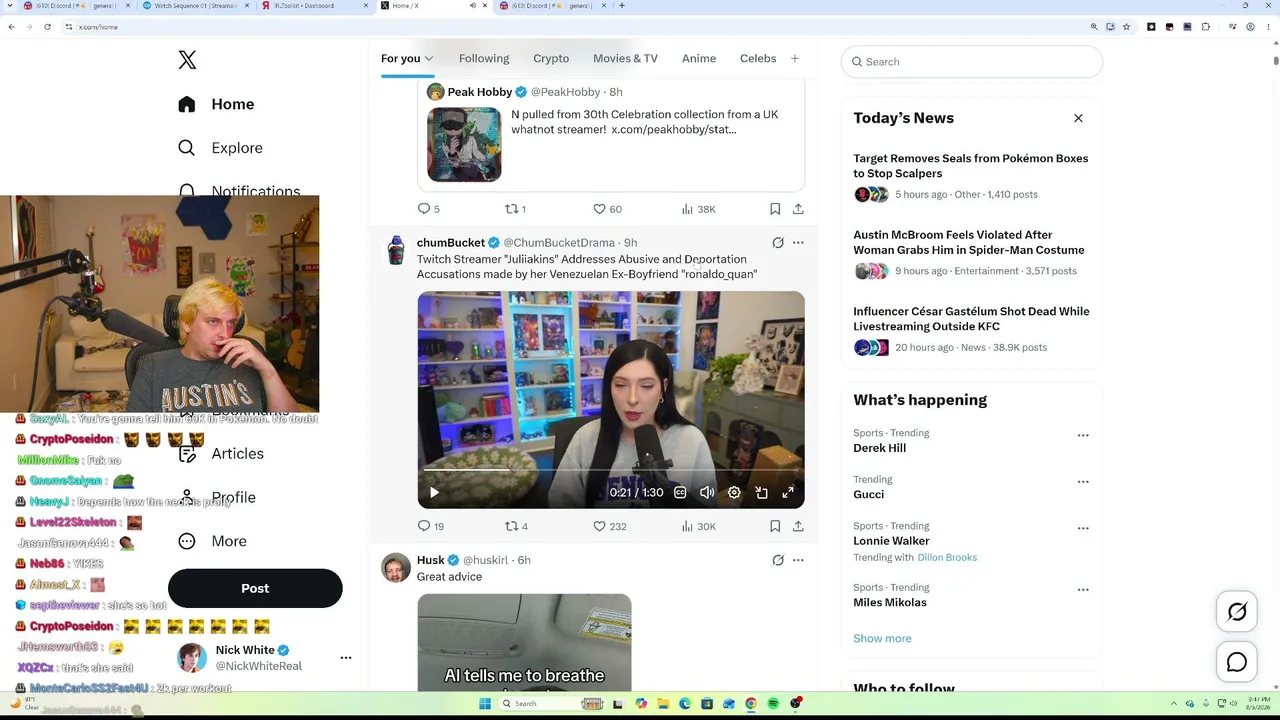Viewport: 1280px width, 720px height.
Task: Switch to the Celebs tab
Action: [x=758, y=58]
